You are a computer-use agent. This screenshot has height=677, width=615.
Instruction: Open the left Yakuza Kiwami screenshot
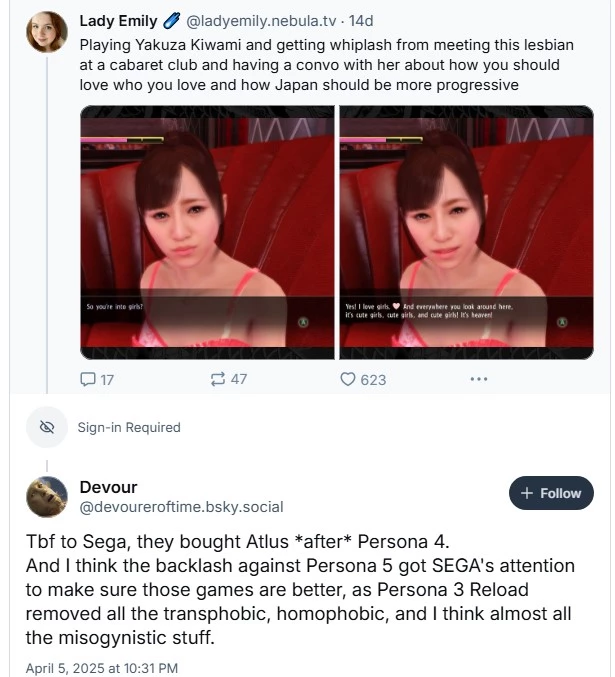click(207, 232)
